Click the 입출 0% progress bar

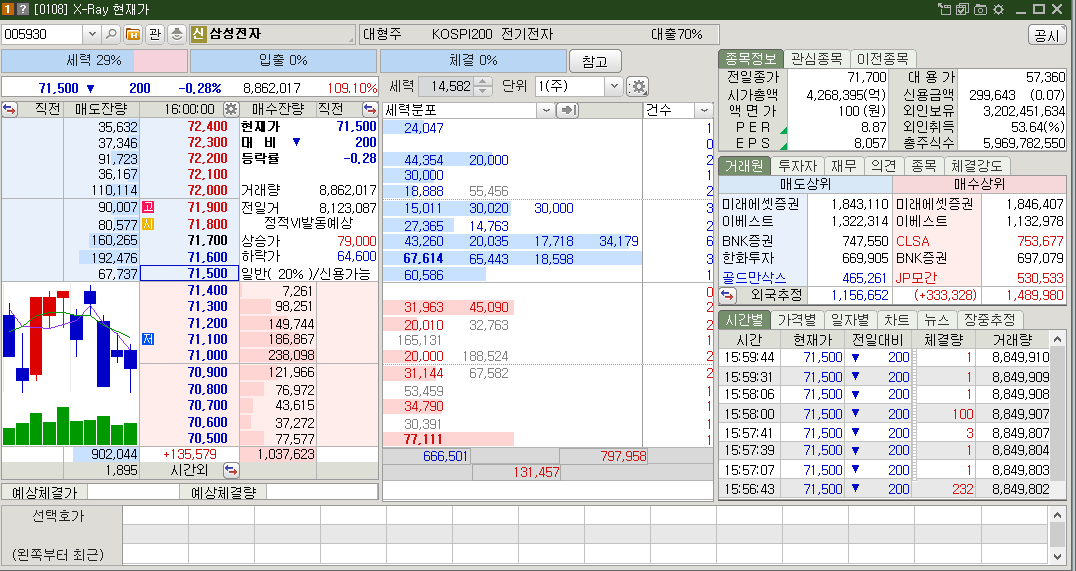point(283,60)
